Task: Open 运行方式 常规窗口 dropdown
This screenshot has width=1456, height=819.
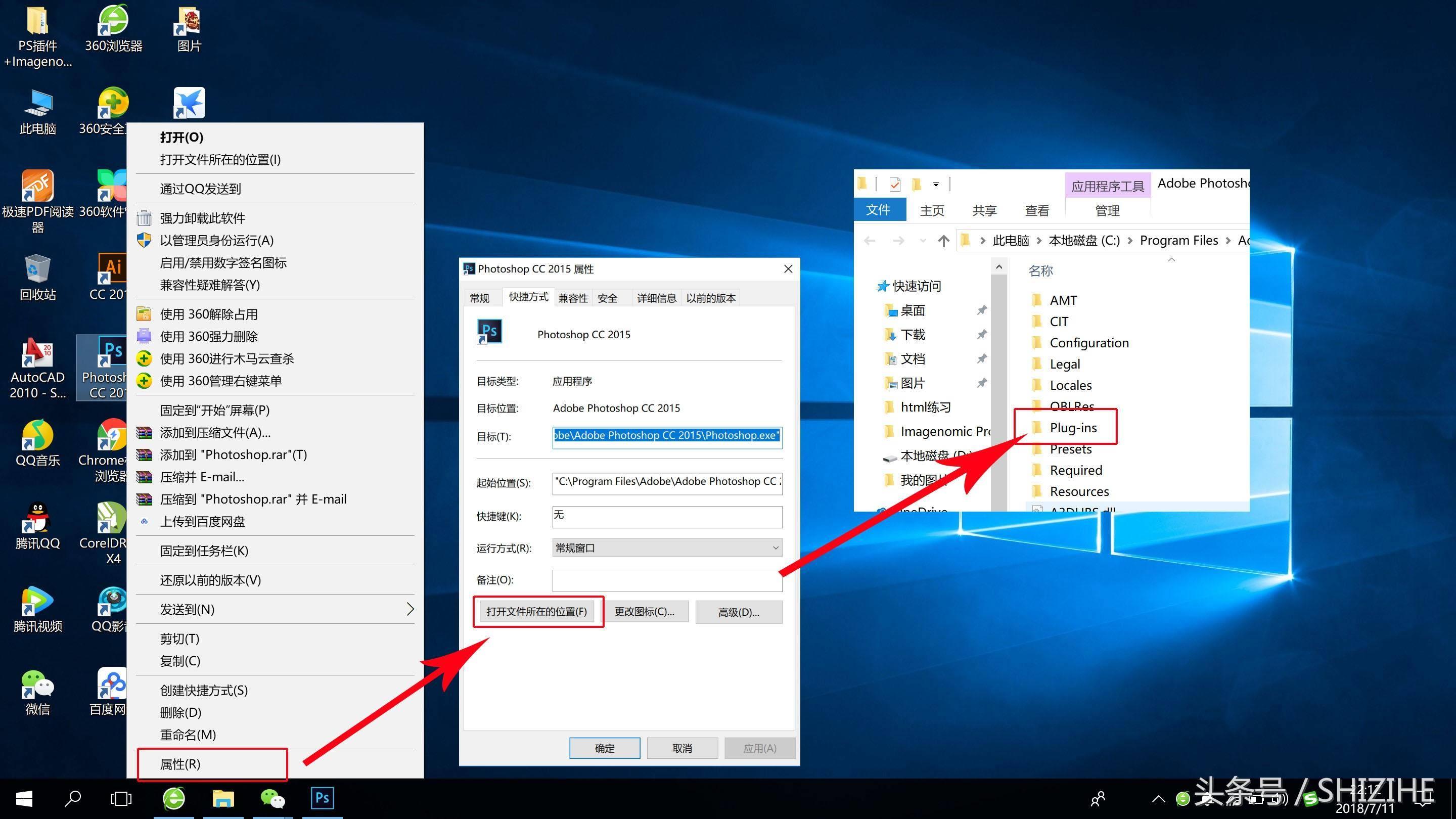Action: tap(667, 548)
